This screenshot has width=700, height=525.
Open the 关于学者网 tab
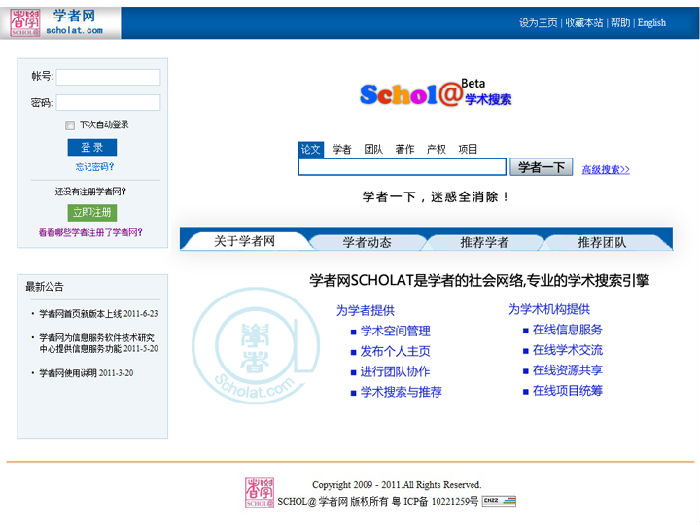tap(244, 242)
